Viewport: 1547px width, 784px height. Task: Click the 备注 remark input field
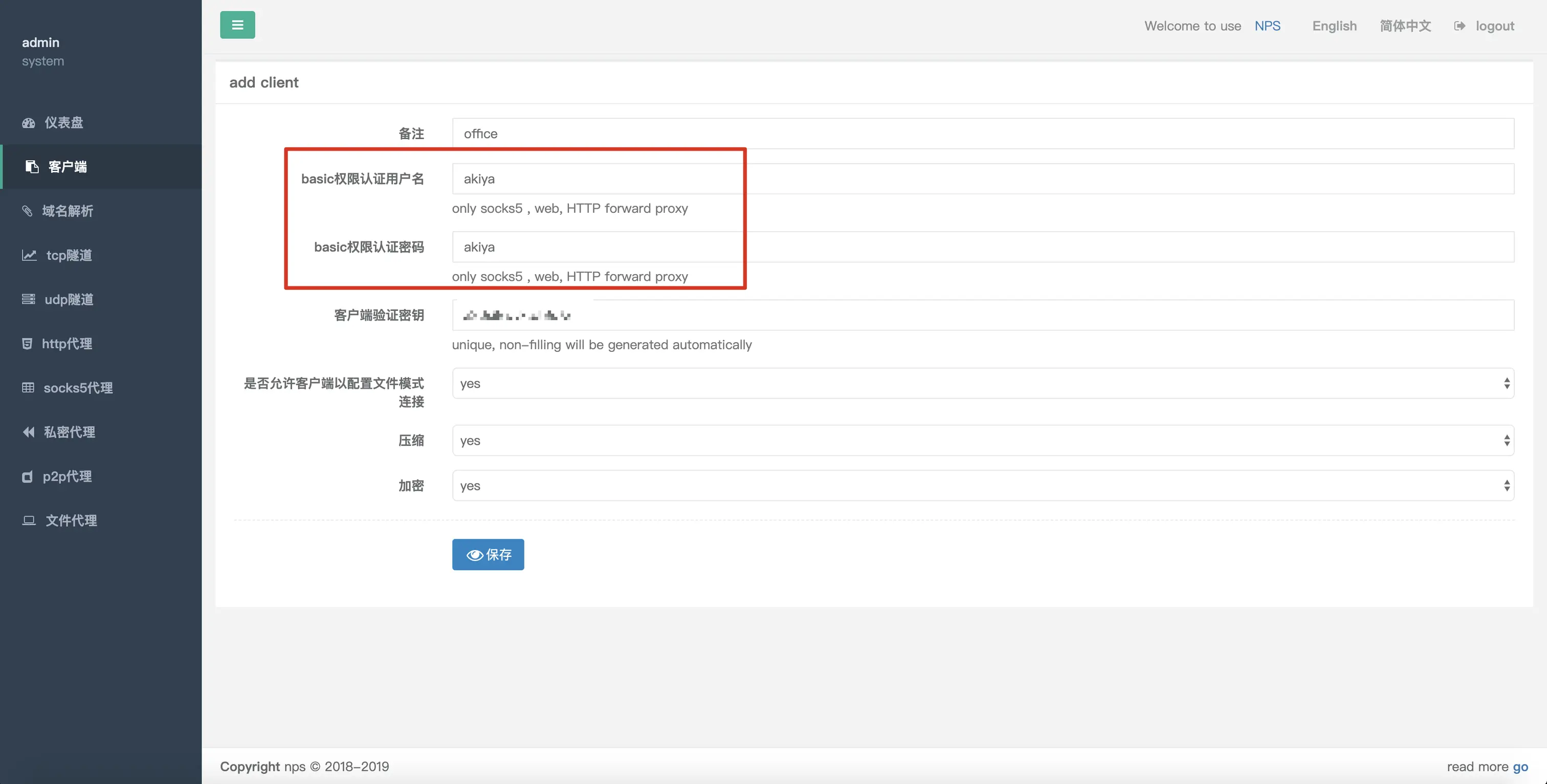click(x=983, y=133)
